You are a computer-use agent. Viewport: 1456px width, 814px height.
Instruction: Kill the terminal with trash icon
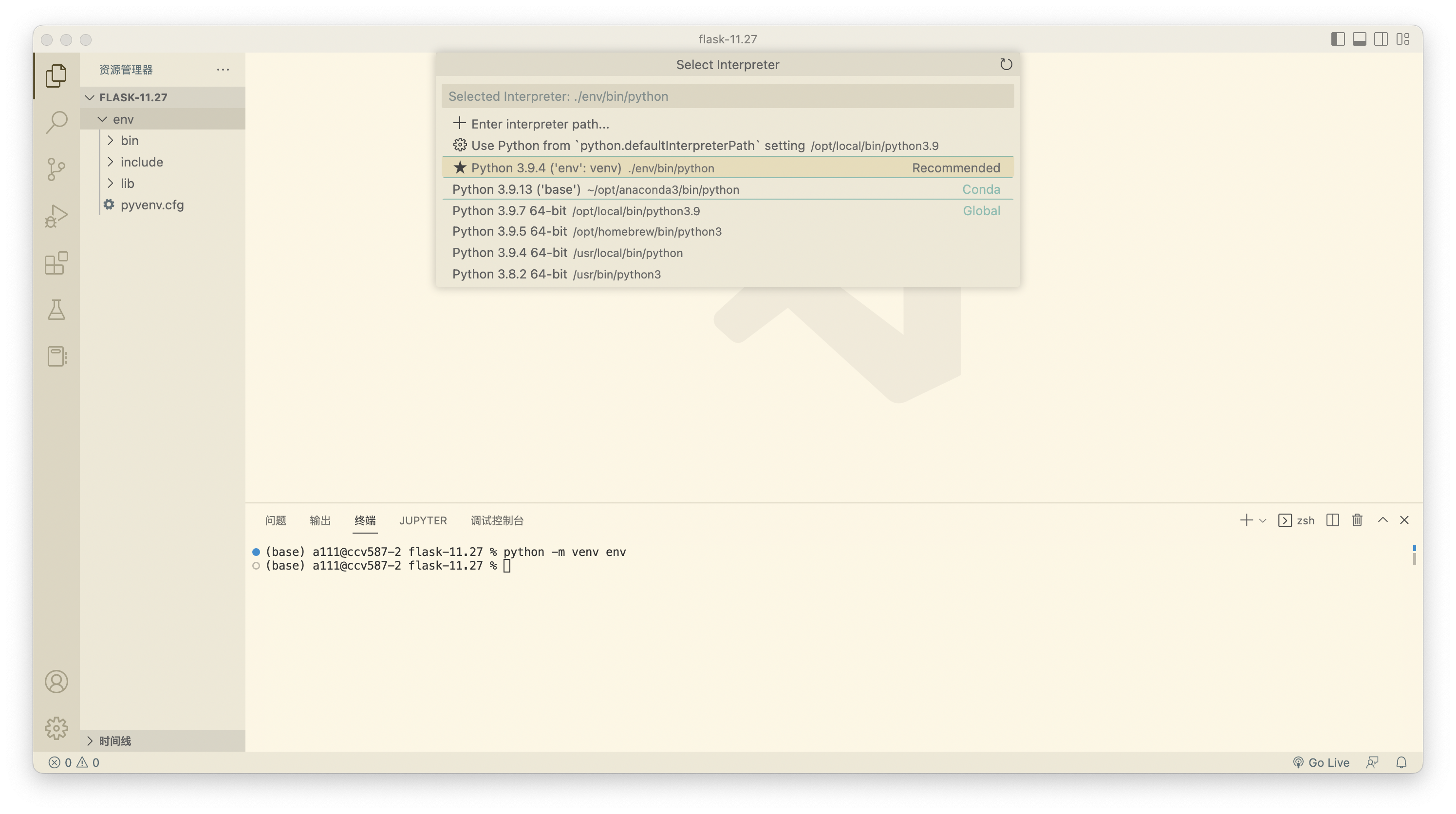(x=1357, y=520)
